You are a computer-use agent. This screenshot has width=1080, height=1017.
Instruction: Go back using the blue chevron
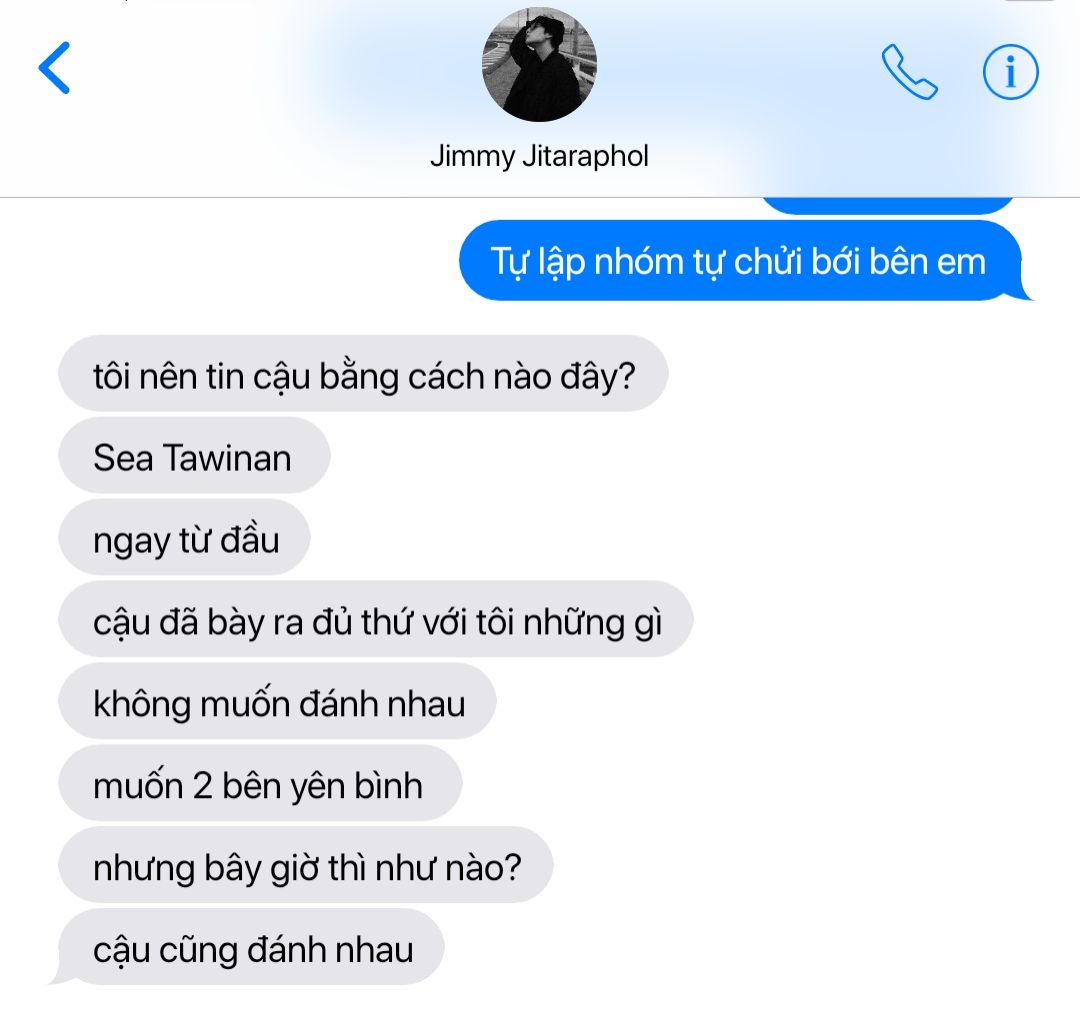pyautogui.click(x=54, y=67)
